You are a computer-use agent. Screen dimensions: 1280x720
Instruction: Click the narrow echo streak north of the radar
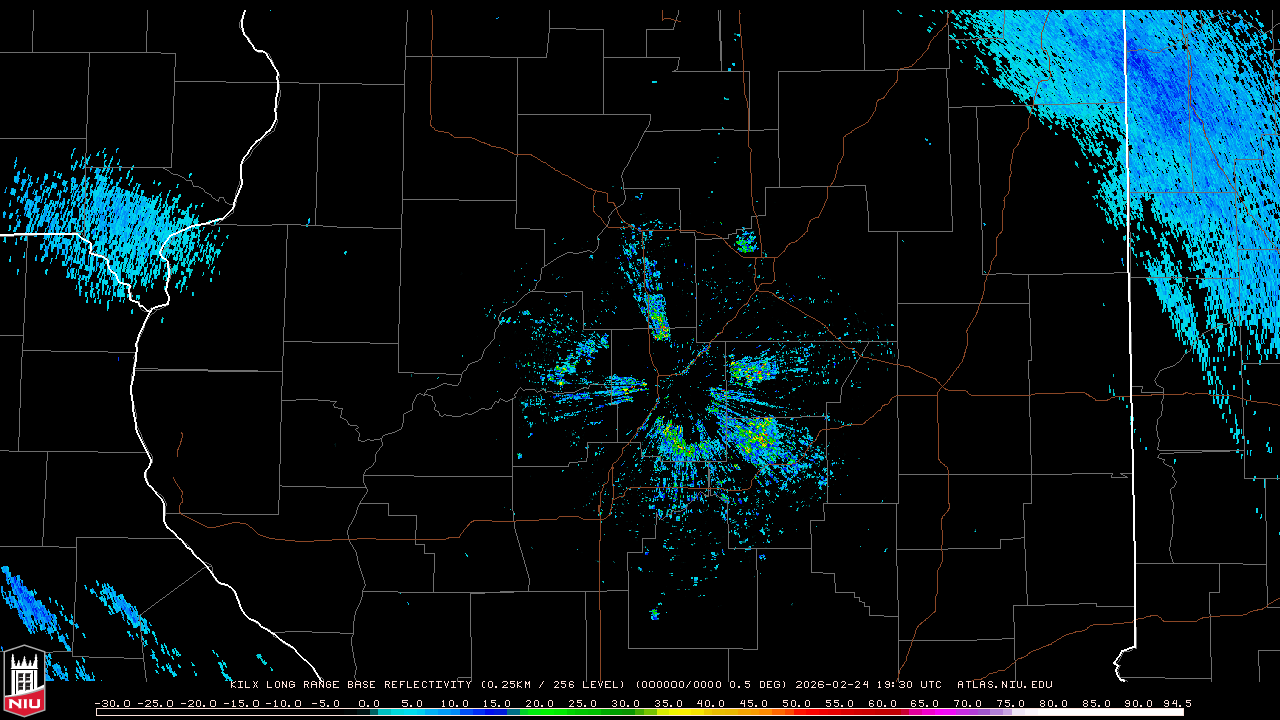coord(653,300)
